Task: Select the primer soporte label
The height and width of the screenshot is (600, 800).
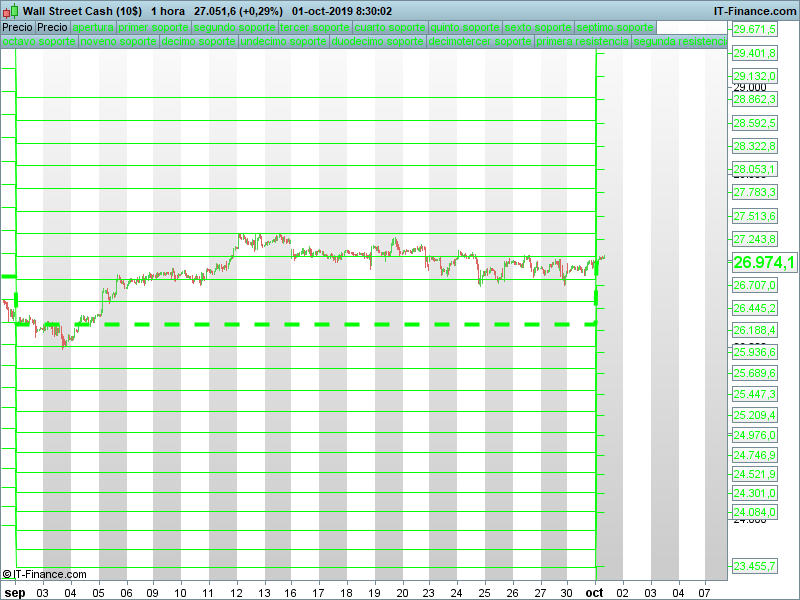Action: (153, 28)
